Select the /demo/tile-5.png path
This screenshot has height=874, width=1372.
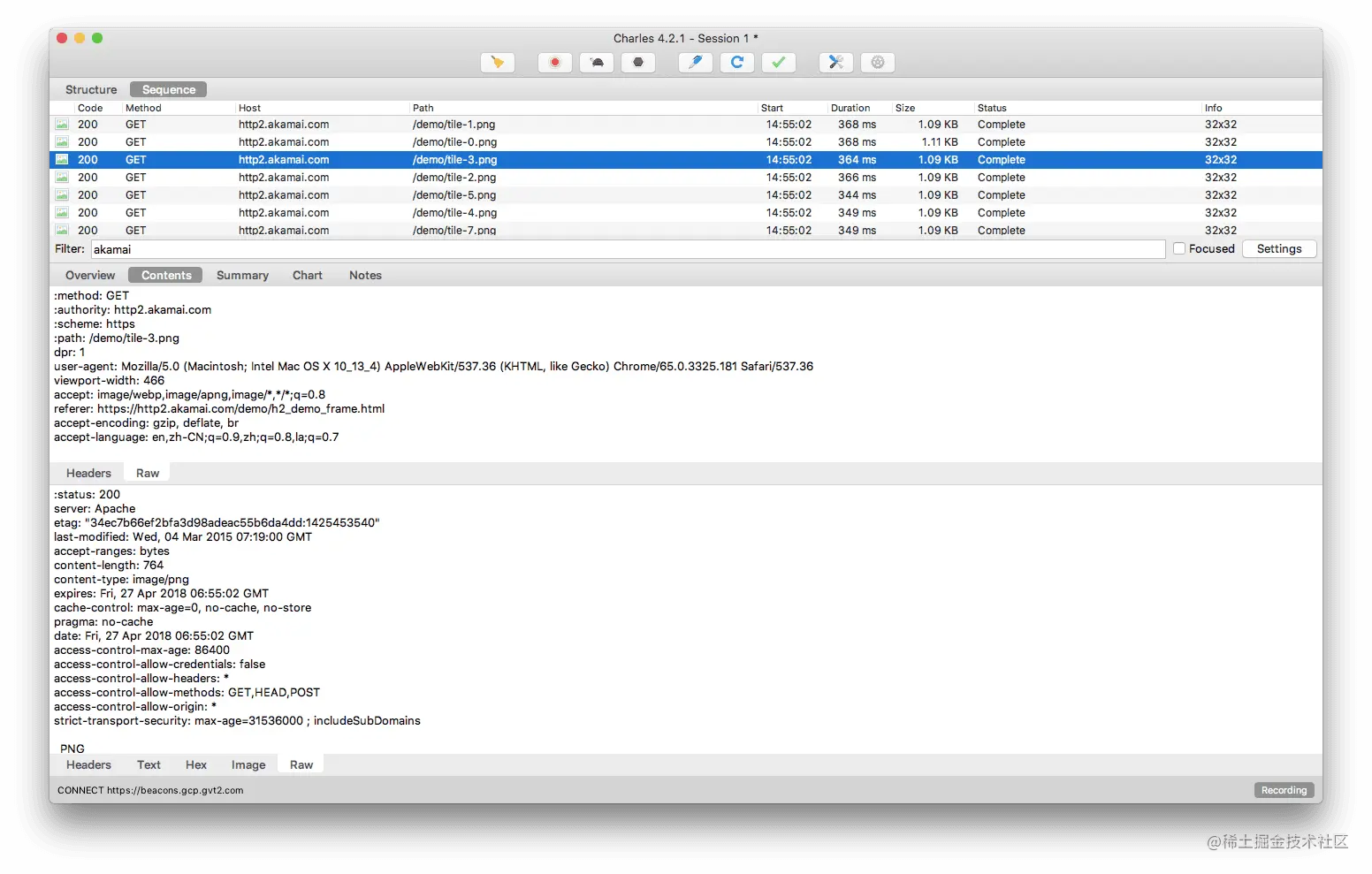[x=454, y=195]
